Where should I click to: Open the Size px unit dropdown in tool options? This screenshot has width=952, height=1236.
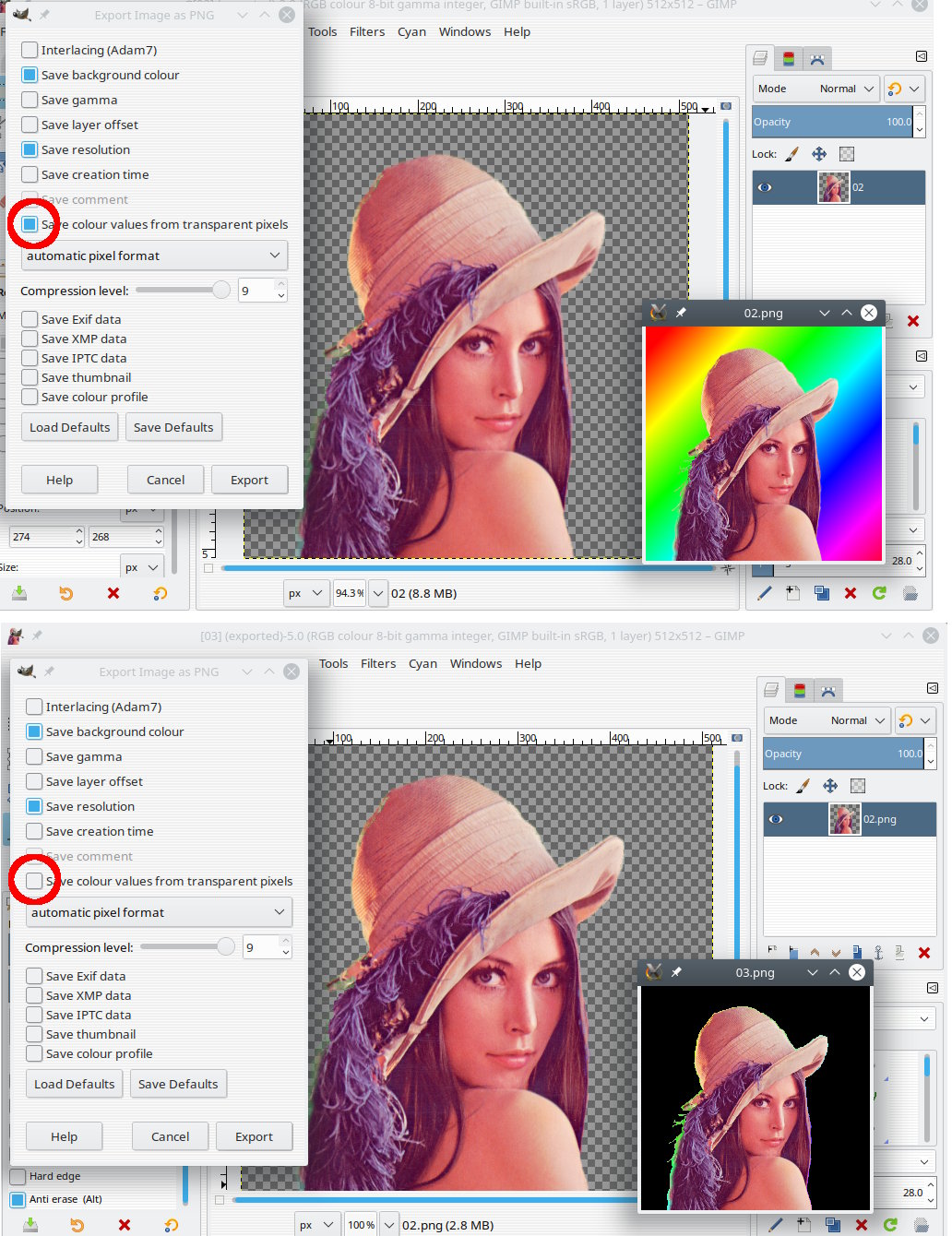click(x=142, y=567)
